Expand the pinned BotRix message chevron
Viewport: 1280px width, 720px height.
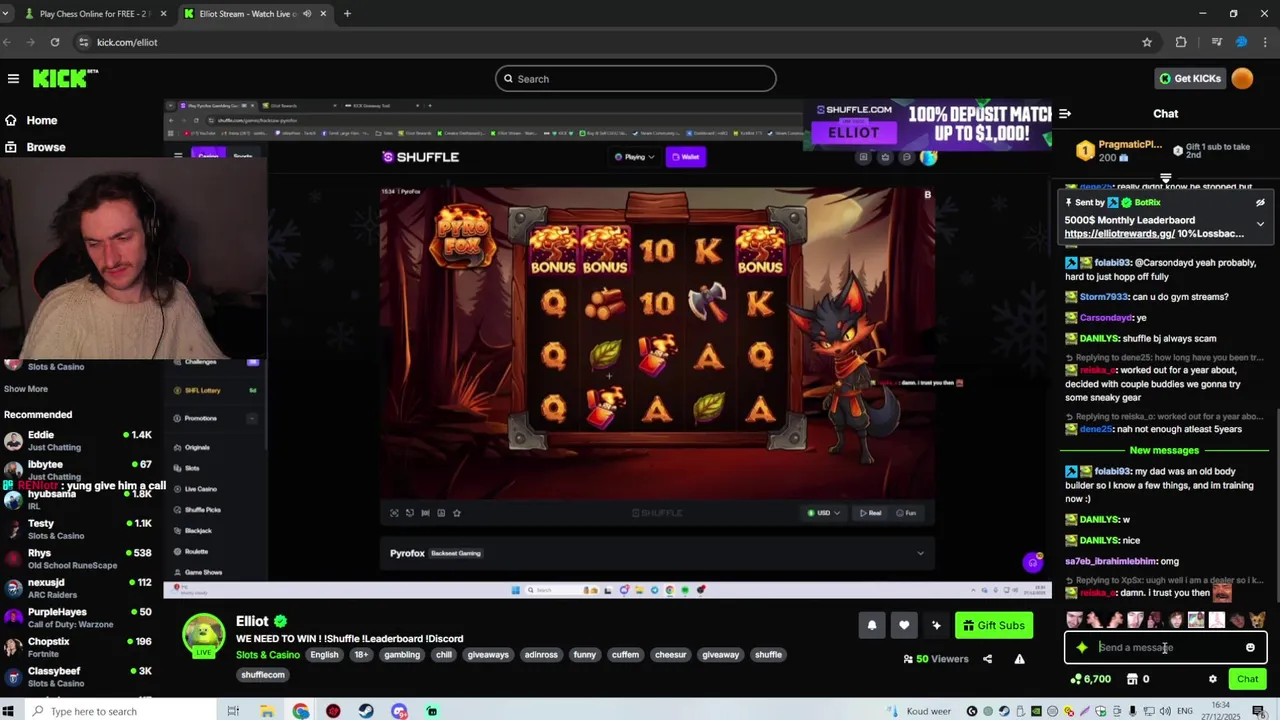tap(1260, 224)
